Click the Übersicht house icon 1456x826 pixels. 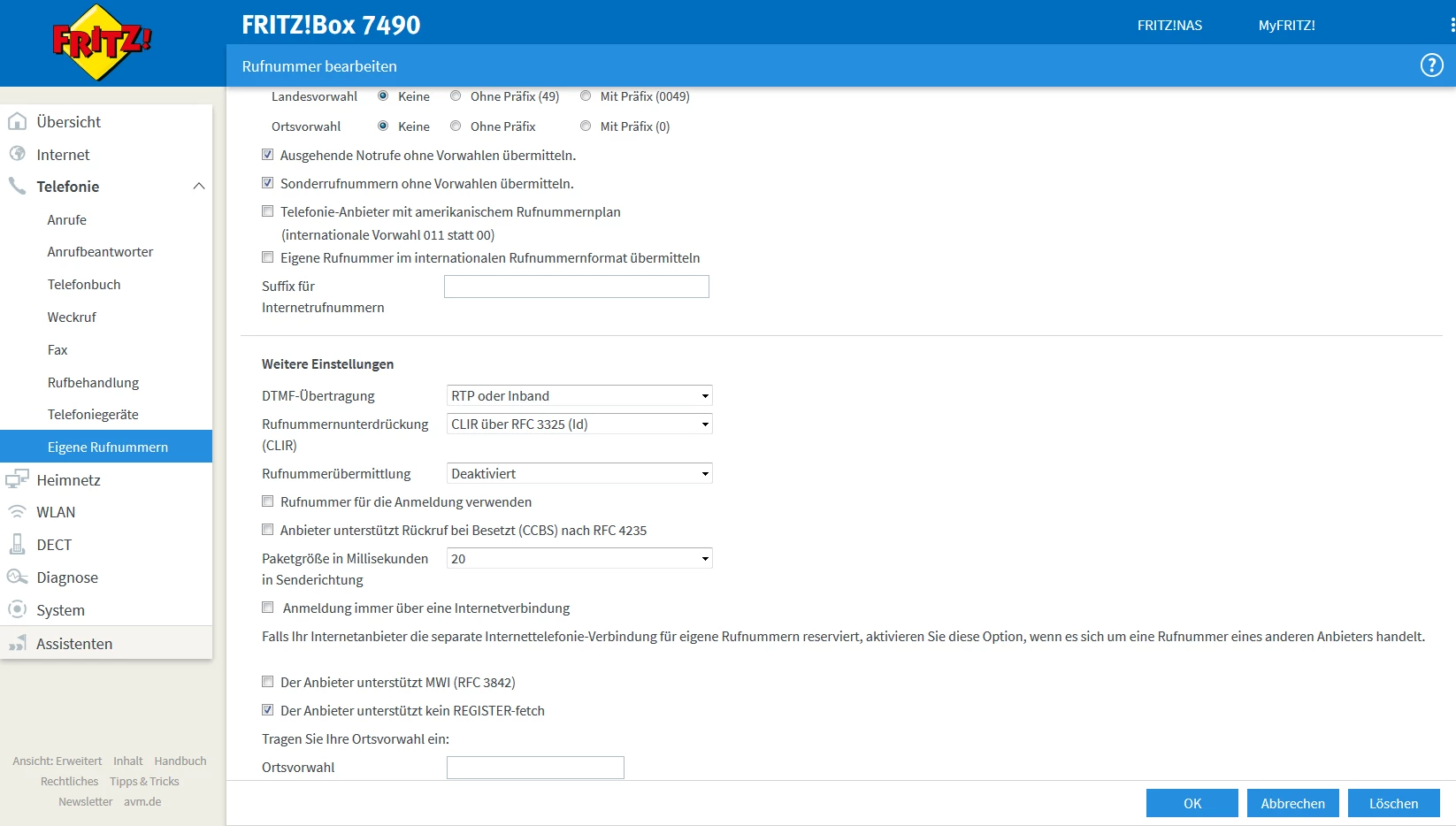click(17, 121)
